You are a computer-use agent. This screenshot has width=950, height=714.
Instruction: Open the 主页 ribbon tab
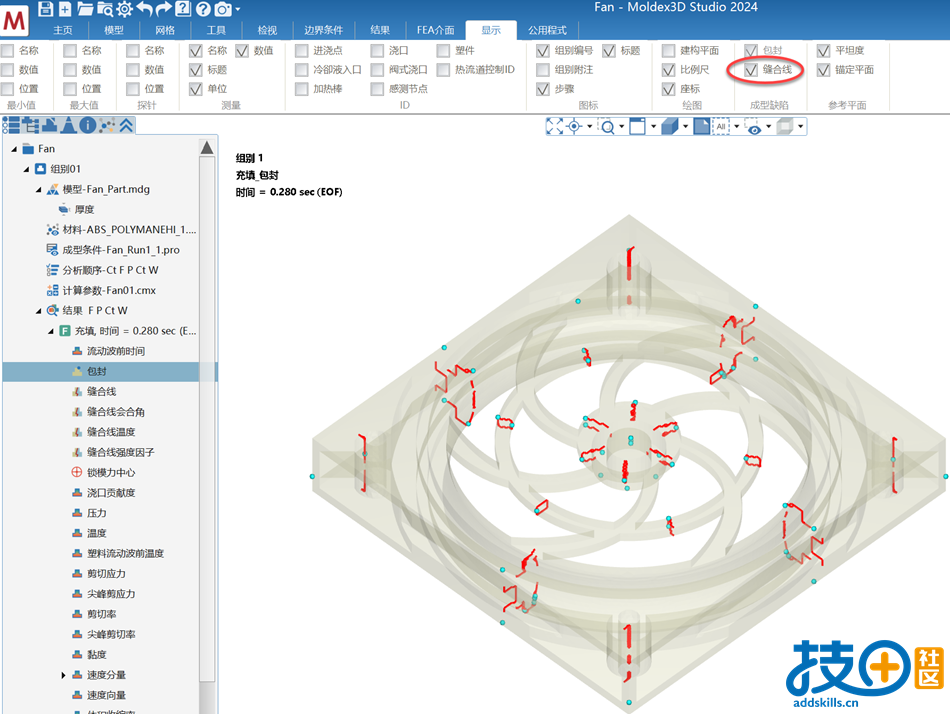pos(62,30)
